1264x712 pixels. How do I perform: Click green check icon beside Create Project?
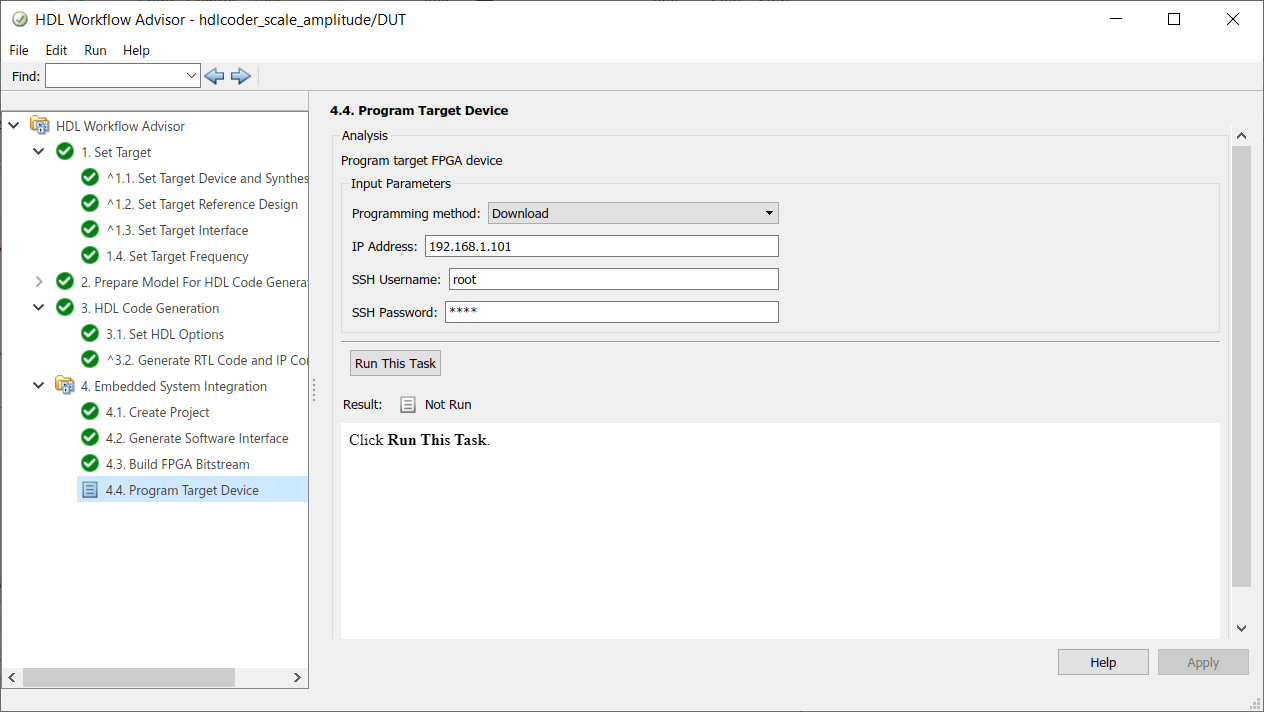[x=90, y=412]
